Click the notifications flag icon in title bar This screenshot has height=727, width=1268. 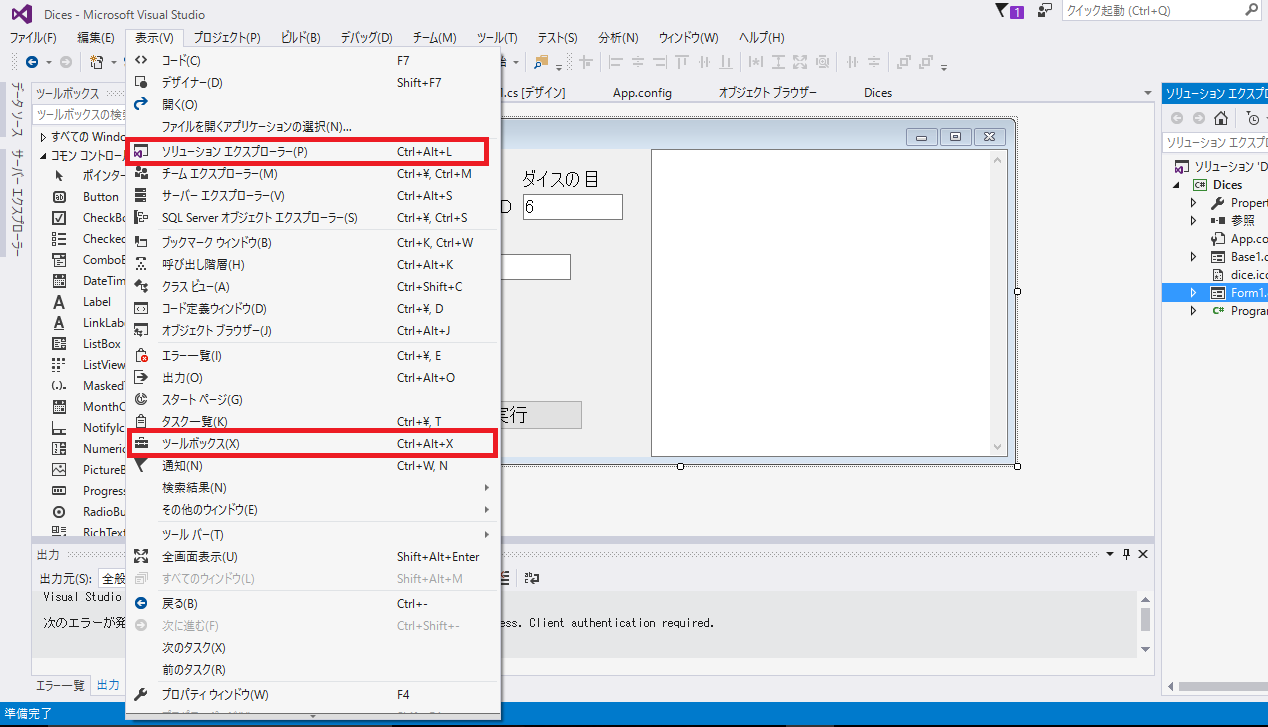1003,11
